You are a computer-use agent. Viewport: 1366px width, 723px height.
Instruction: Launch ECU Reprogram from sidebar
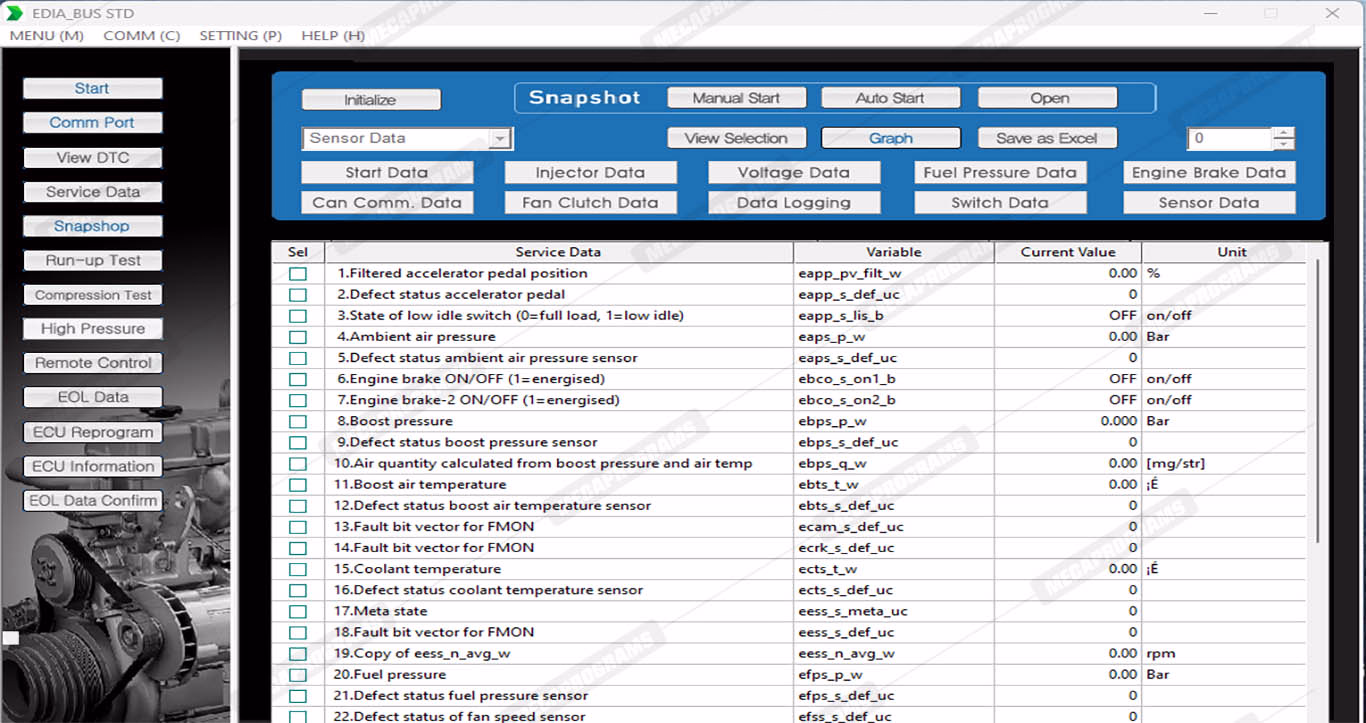click(92, 432)
